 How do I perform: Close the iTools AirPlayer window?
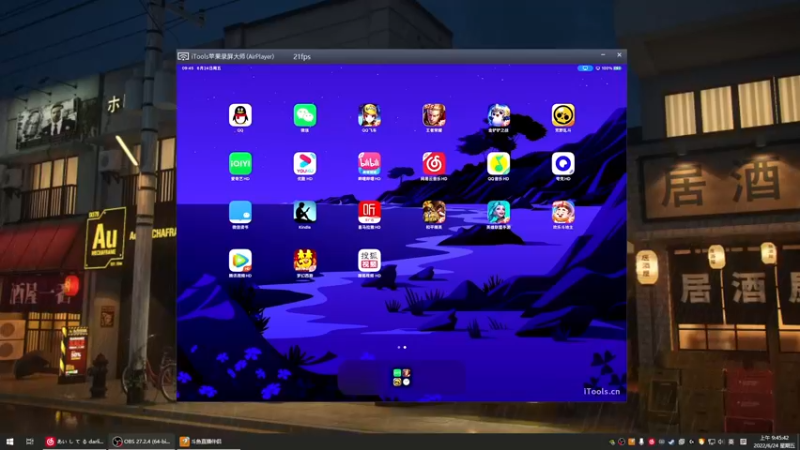pyautogui.click(x=619, y=55)
